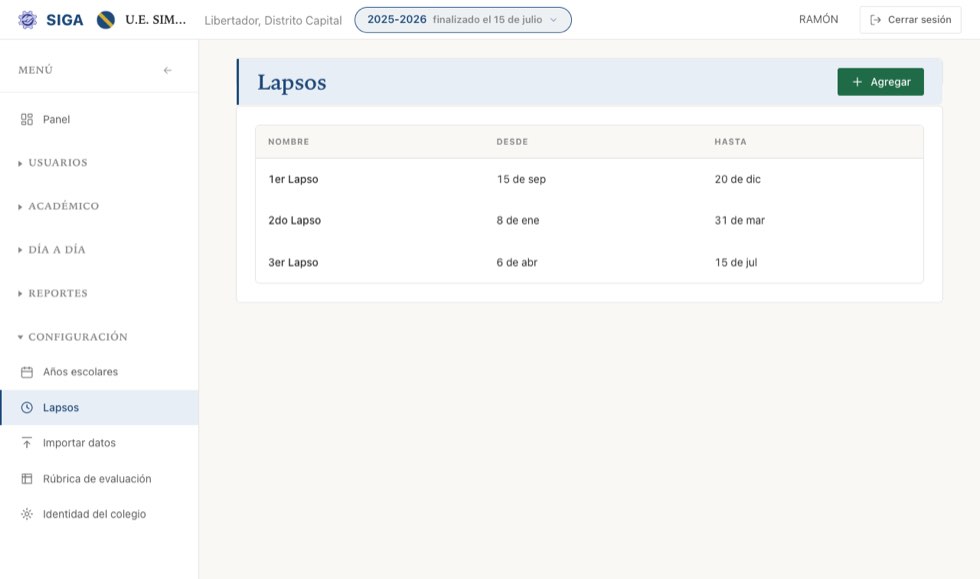Click the logout arrow icon

pyautogui.click(x=876, y=20)
